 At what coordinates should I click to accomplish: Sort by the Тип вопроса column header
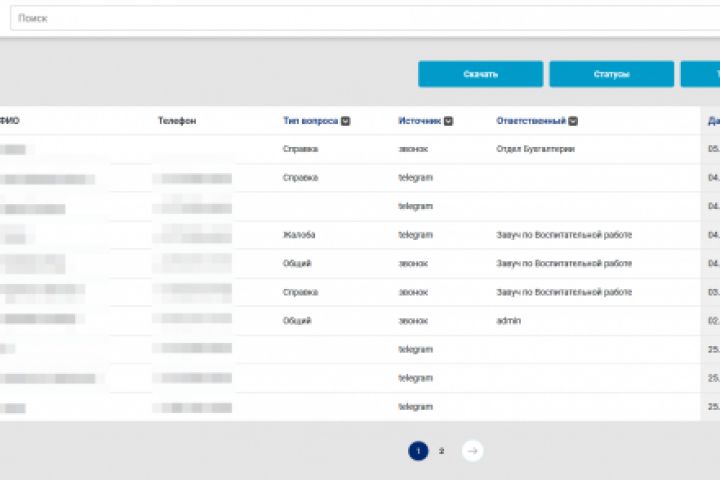tap(310, 121)
